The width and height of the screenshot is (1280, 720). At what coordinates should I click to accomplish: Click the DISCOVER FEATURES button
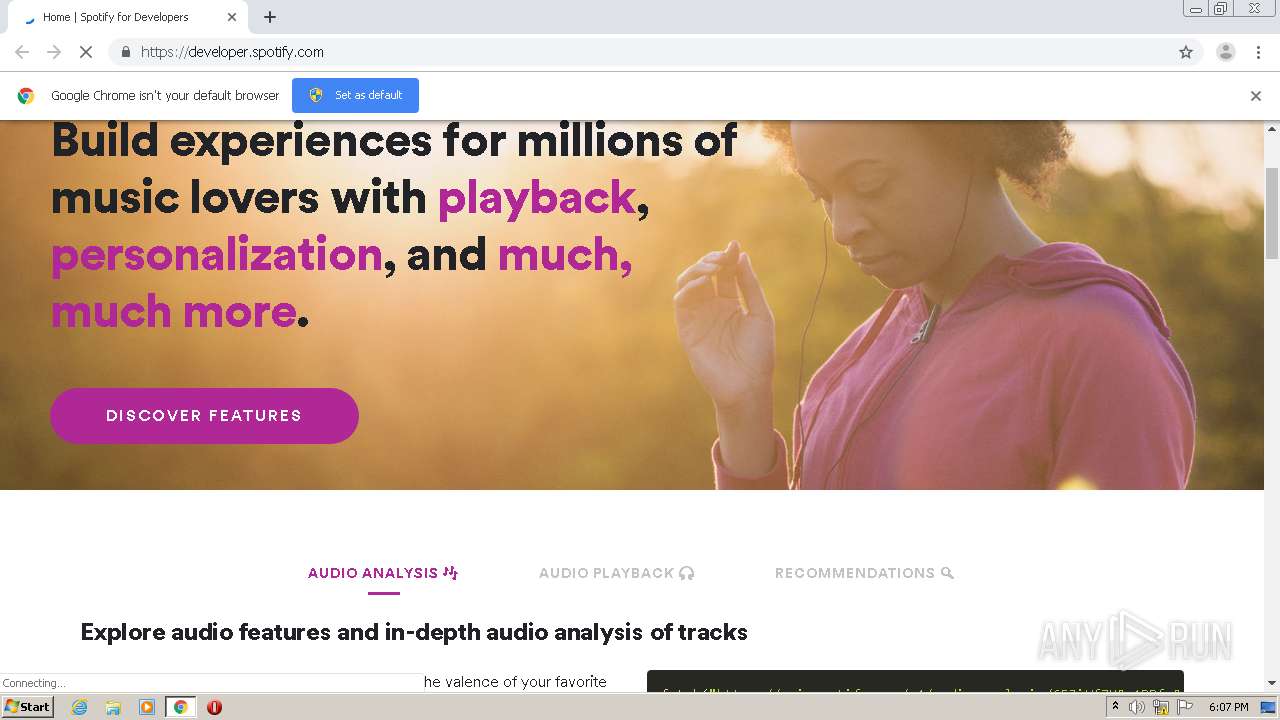[x=204, y=416]
